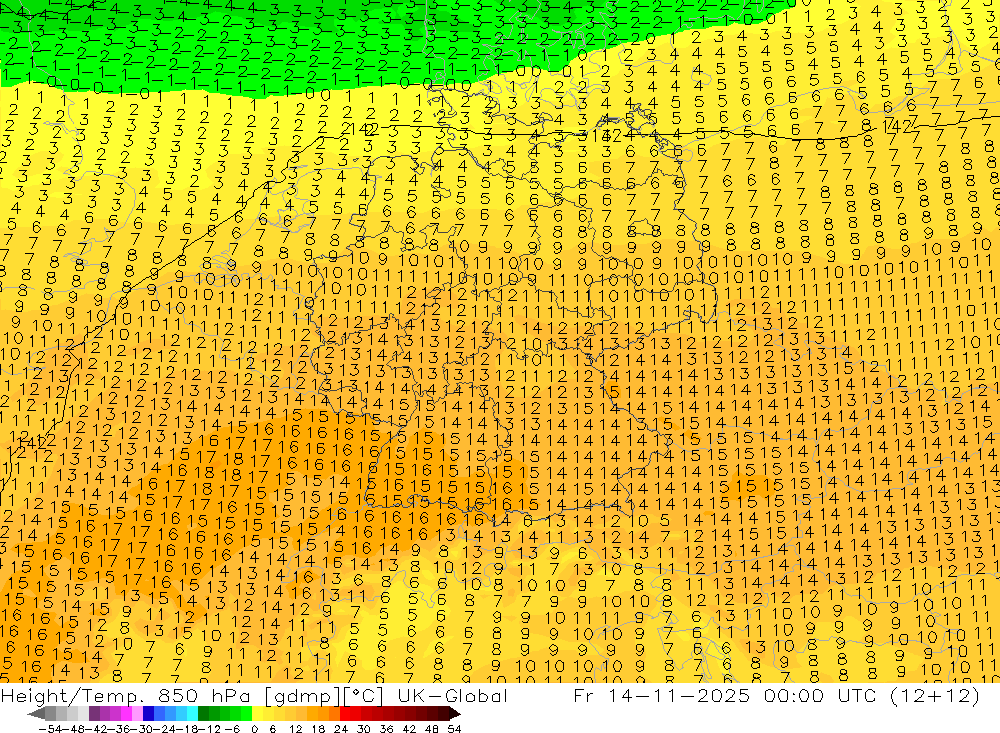Pick the dark green -12 legend swatch

pos(203,714)
